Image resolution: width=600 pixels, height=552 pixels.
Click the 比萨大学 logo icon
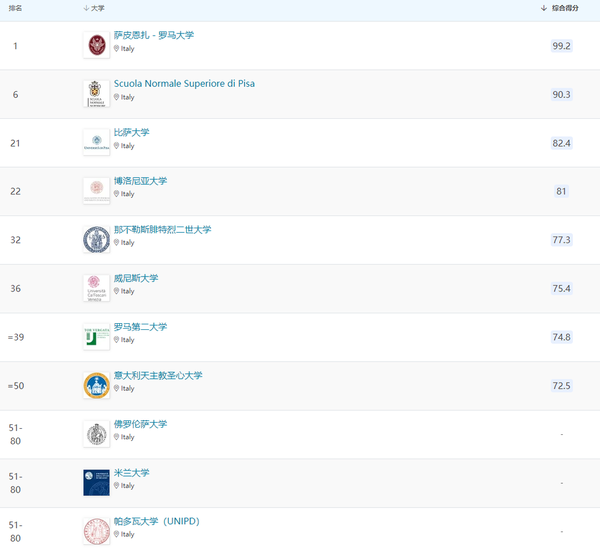tap(96, 142)
